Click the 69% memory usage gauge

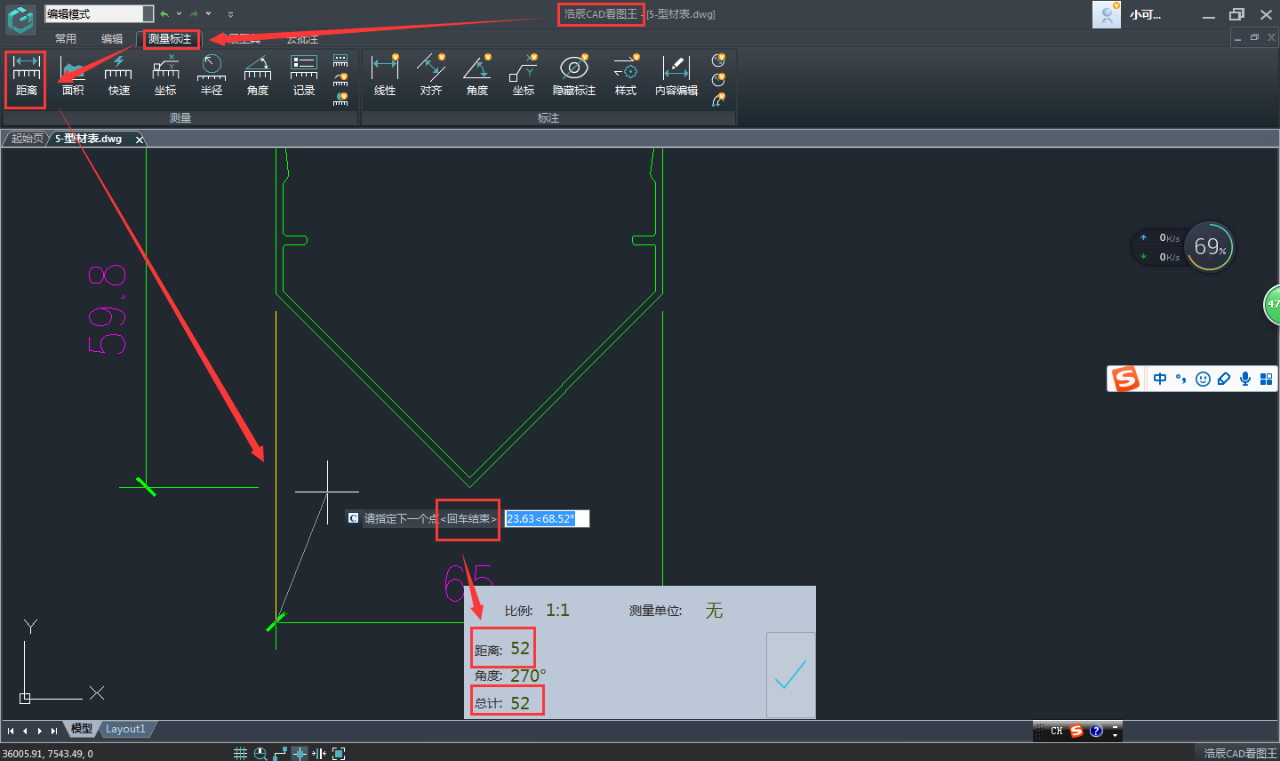click(x=1209, y=246)
